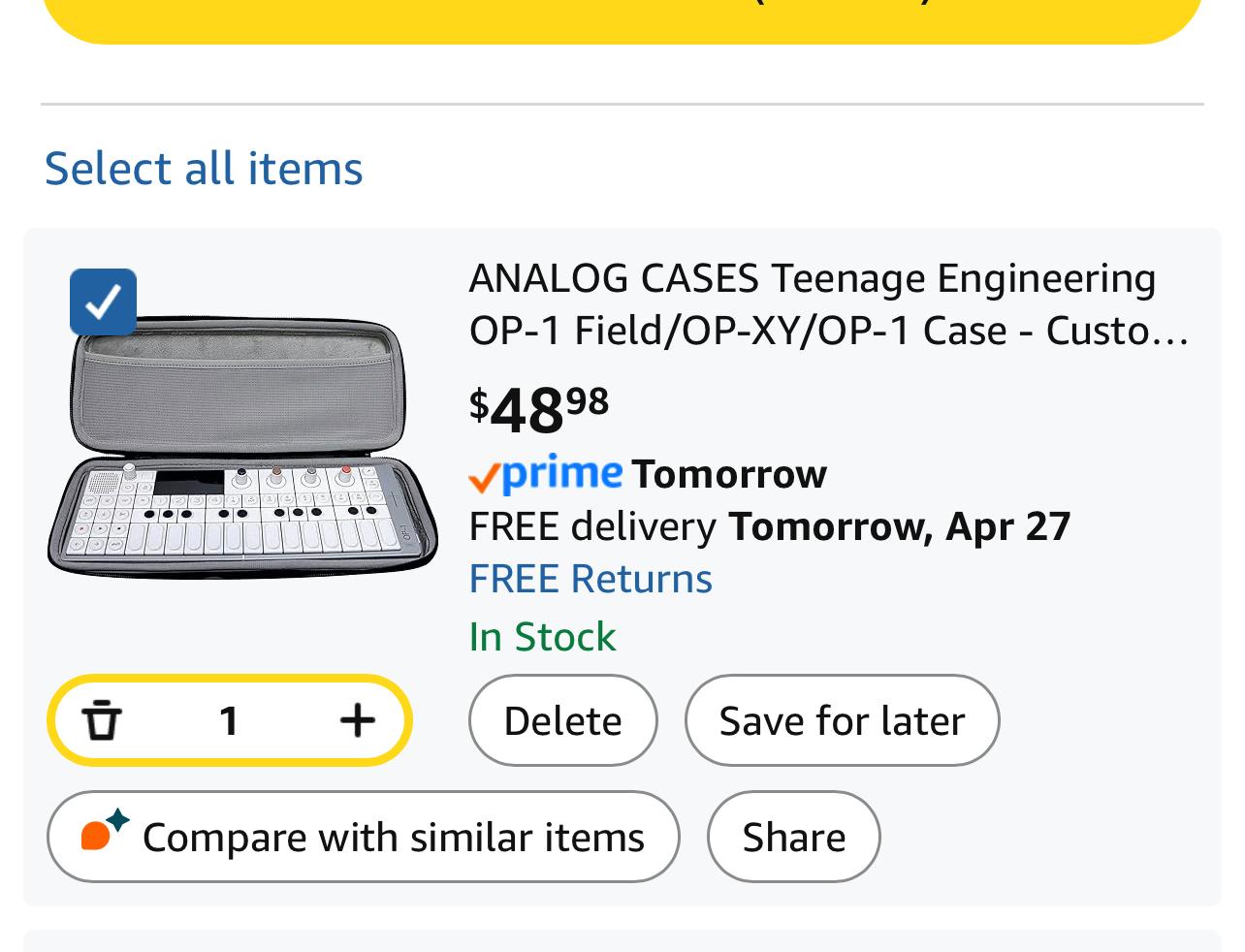Click the $48.98 price
This screenshot has height=952, width=1245.
(539, 408)
